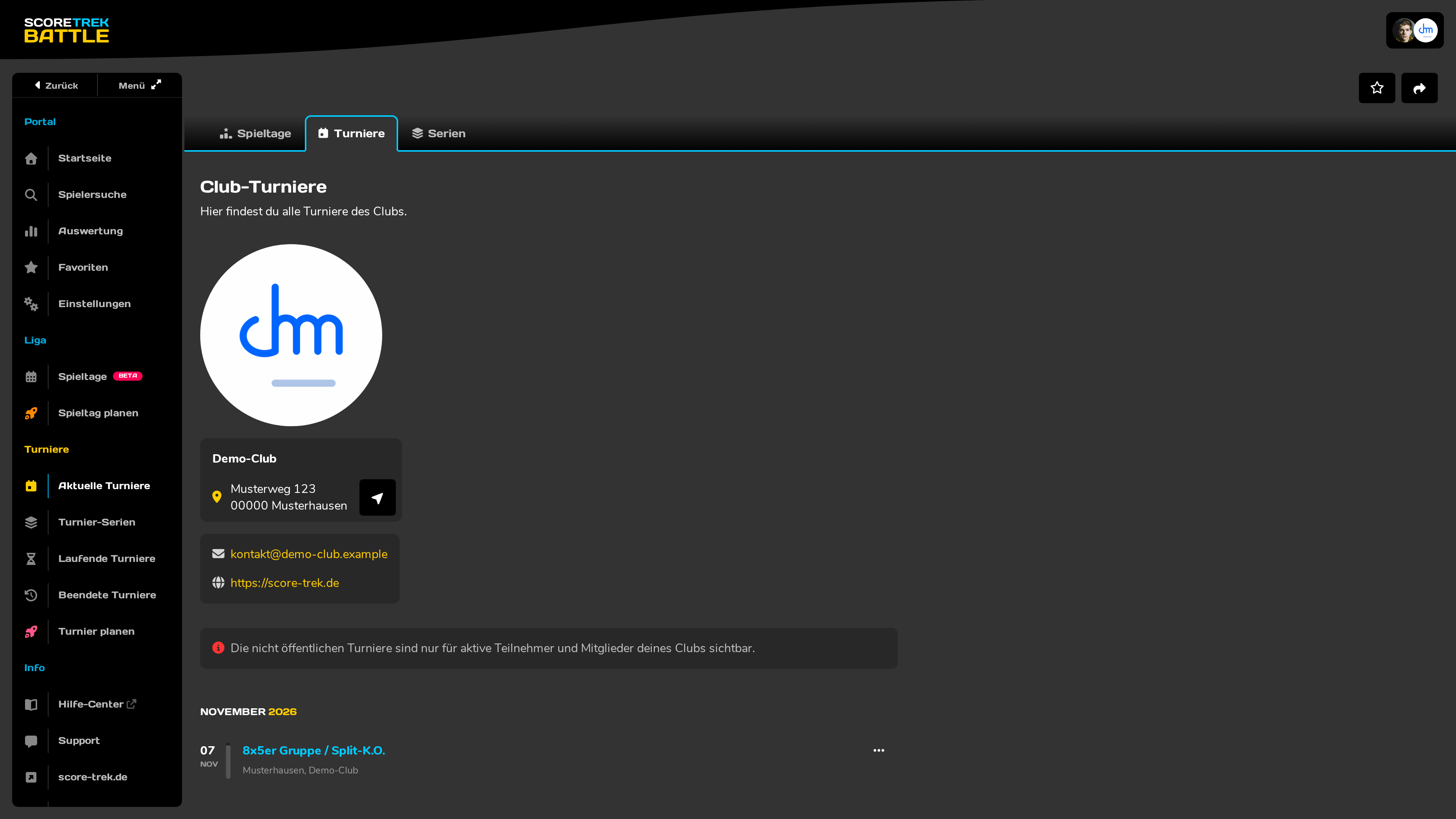Viewport: 1456px width, 819px height.
Task: Click the NOVEMBER 2026 month heading
Action: [x=248, y=712]
